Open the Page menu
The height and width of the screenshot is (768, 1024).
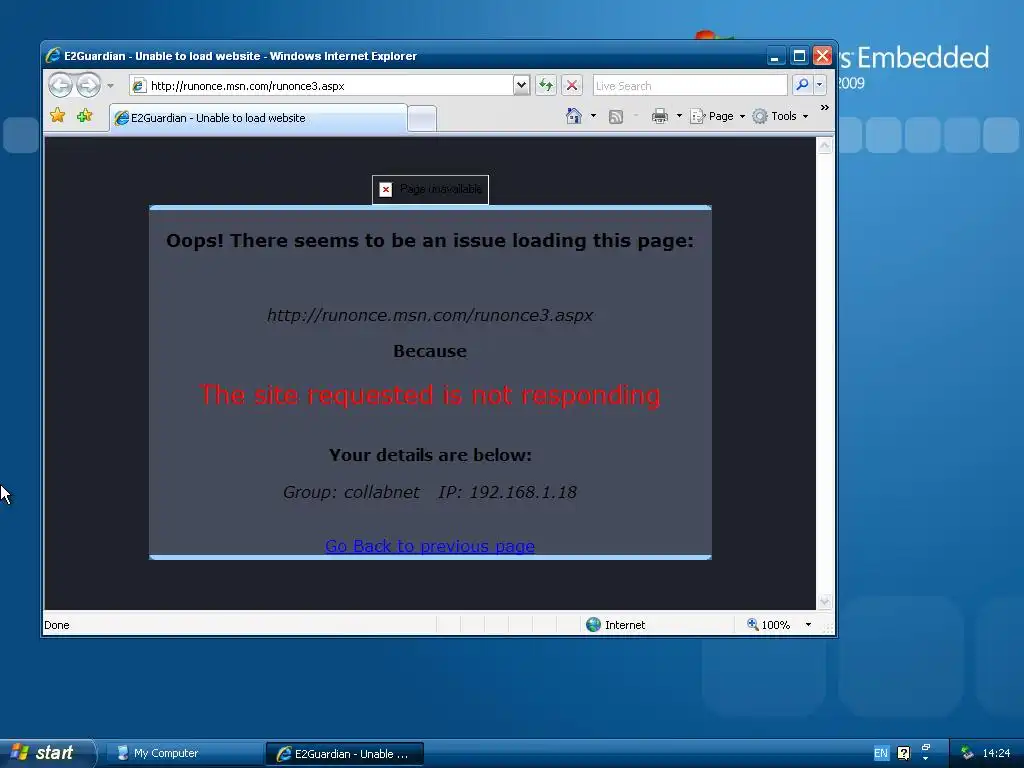718,116
